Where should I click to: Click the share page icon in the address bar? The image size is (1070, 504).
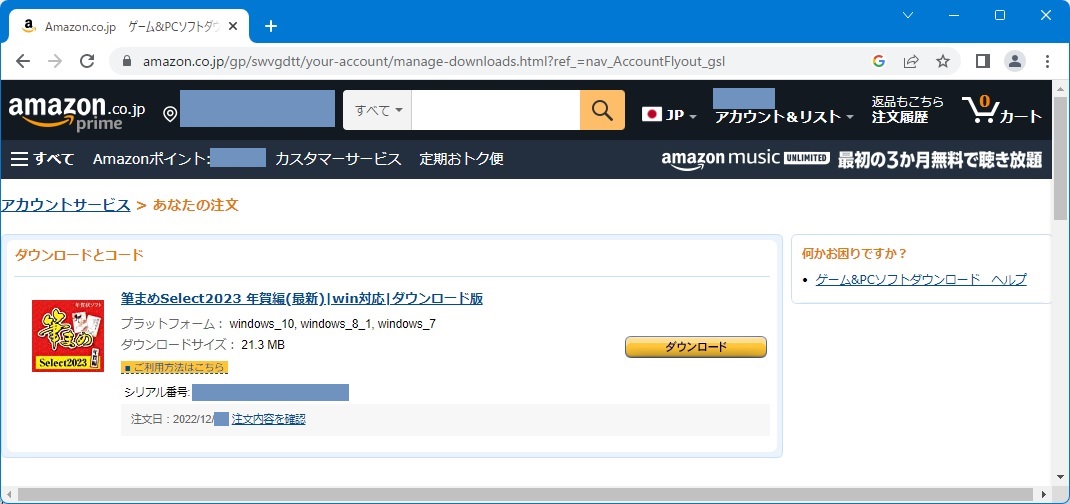pyautogui.click(x=910, y=61)
